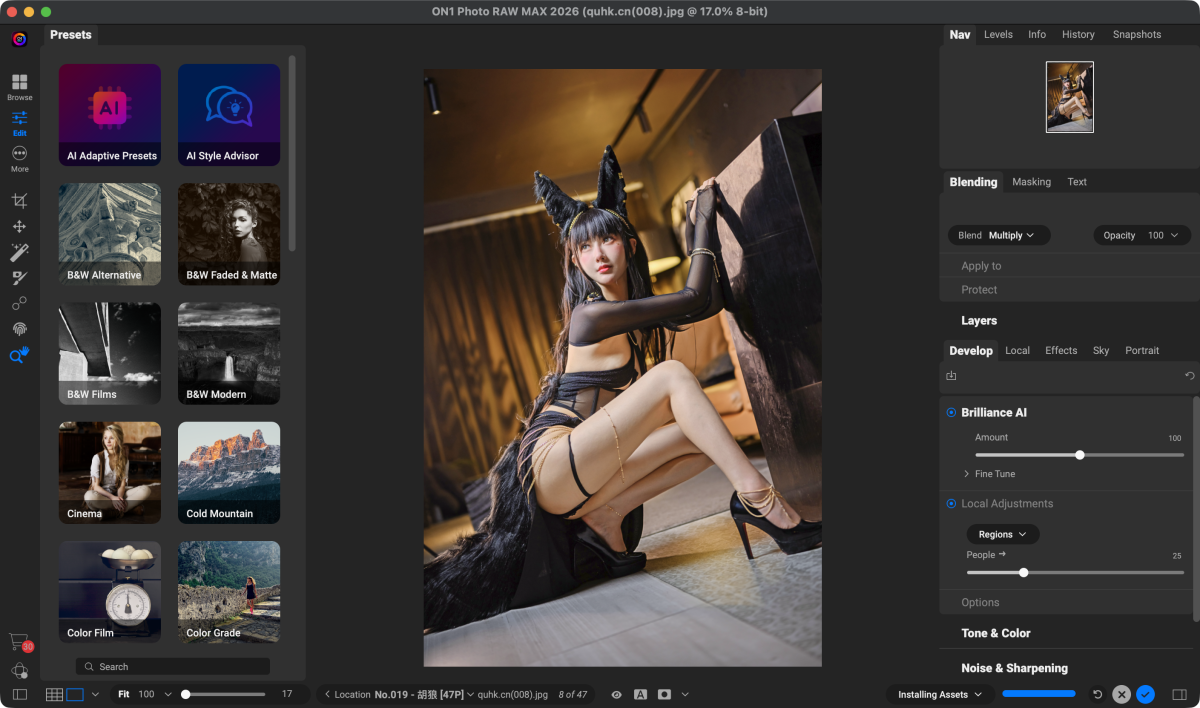This screenshot has width=1200, height=708.
Task: Open the shopping cart icon
Action: (18, 641)
